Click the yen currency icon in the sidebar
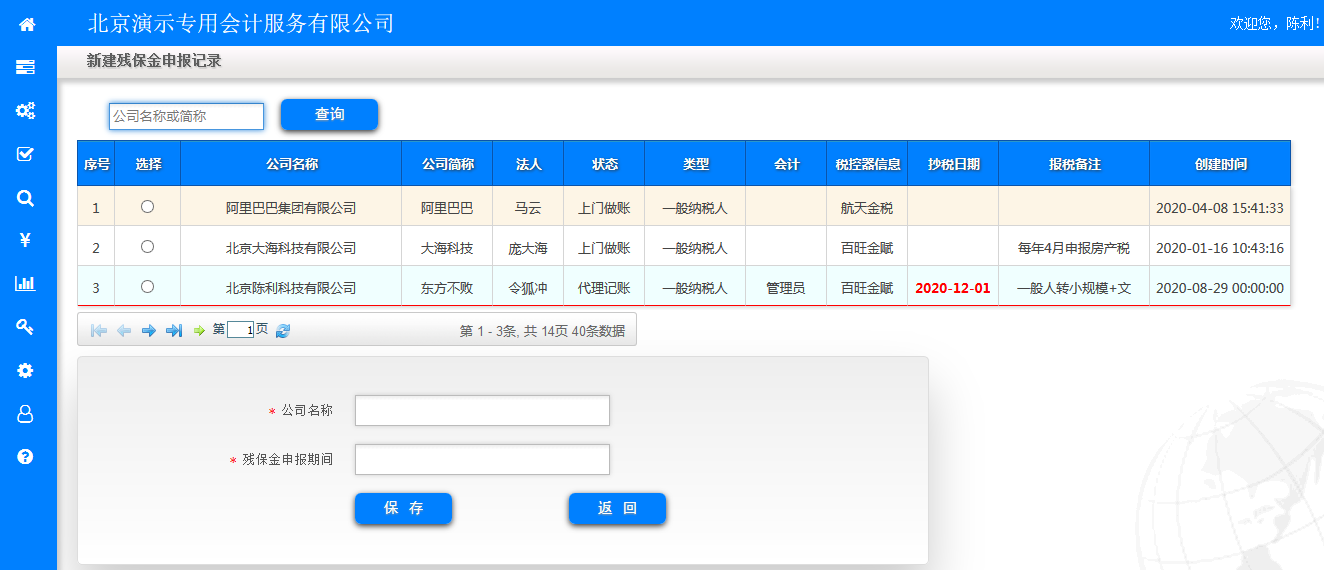The width and height of the screenshot is (1324, 570). (26, 240)
